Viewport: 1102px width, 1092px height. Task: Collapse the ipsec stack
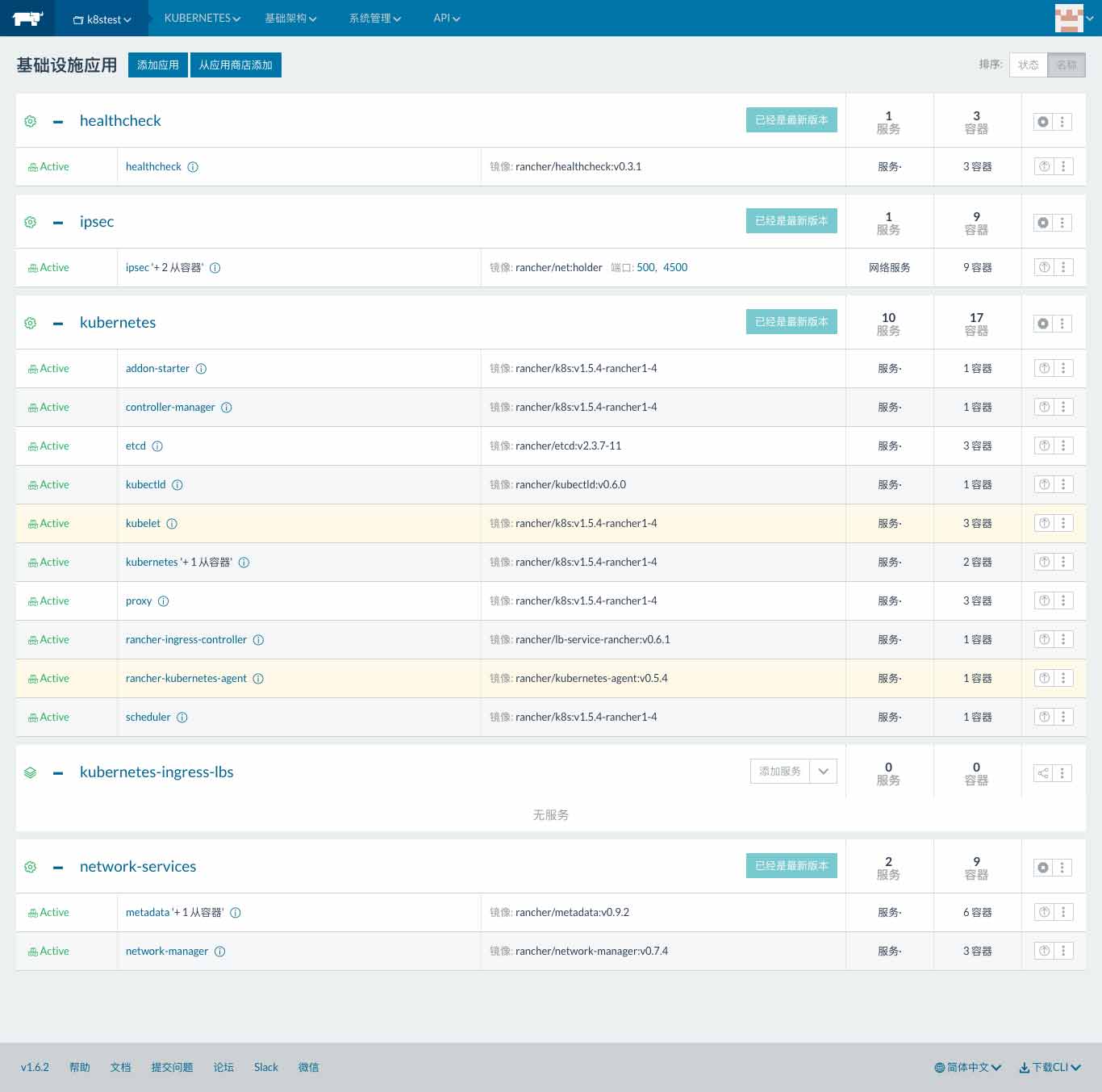[x=58, y=223]
